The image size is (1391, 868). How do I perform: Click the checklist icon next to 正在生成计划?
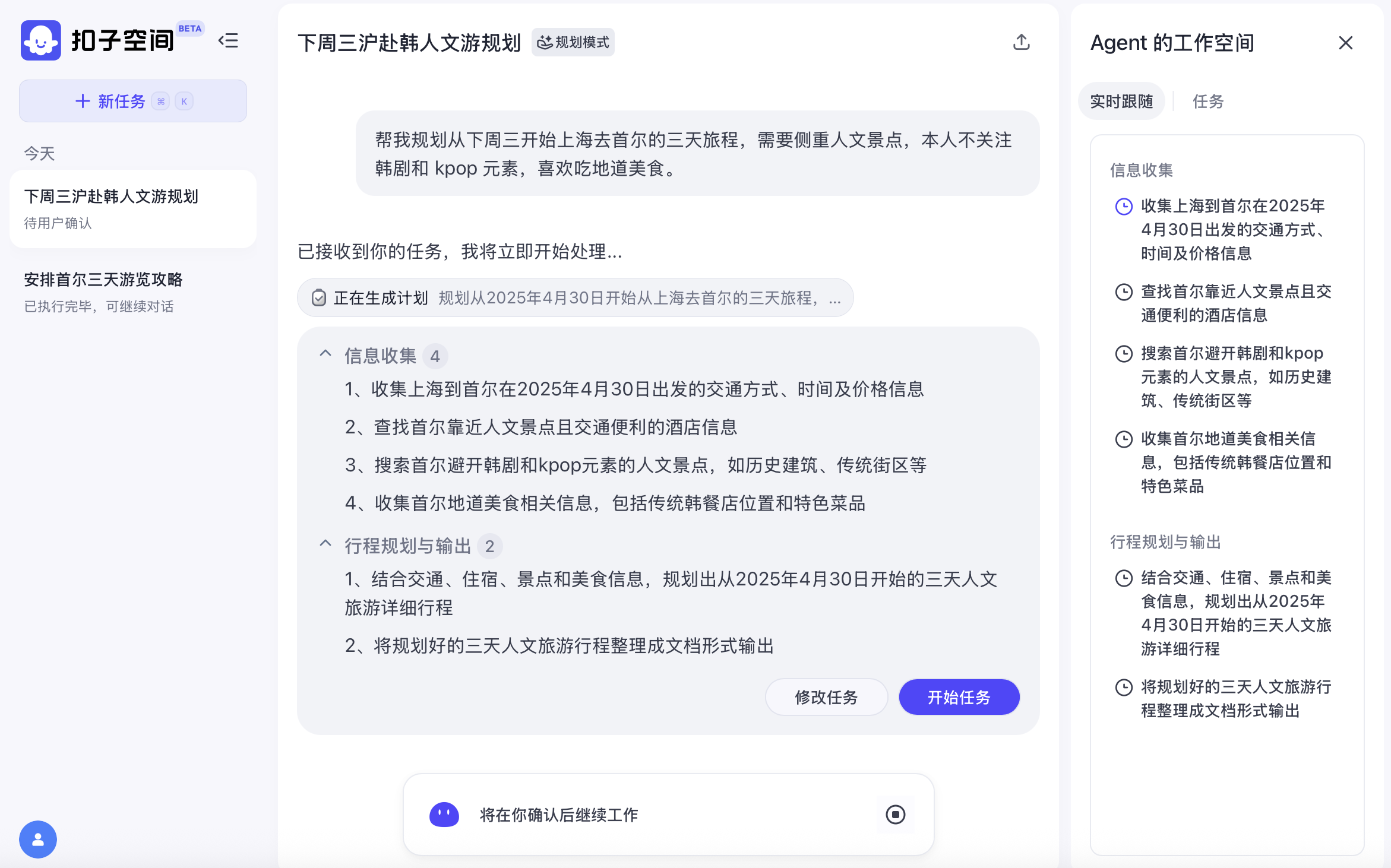click(x=319, y=297)
